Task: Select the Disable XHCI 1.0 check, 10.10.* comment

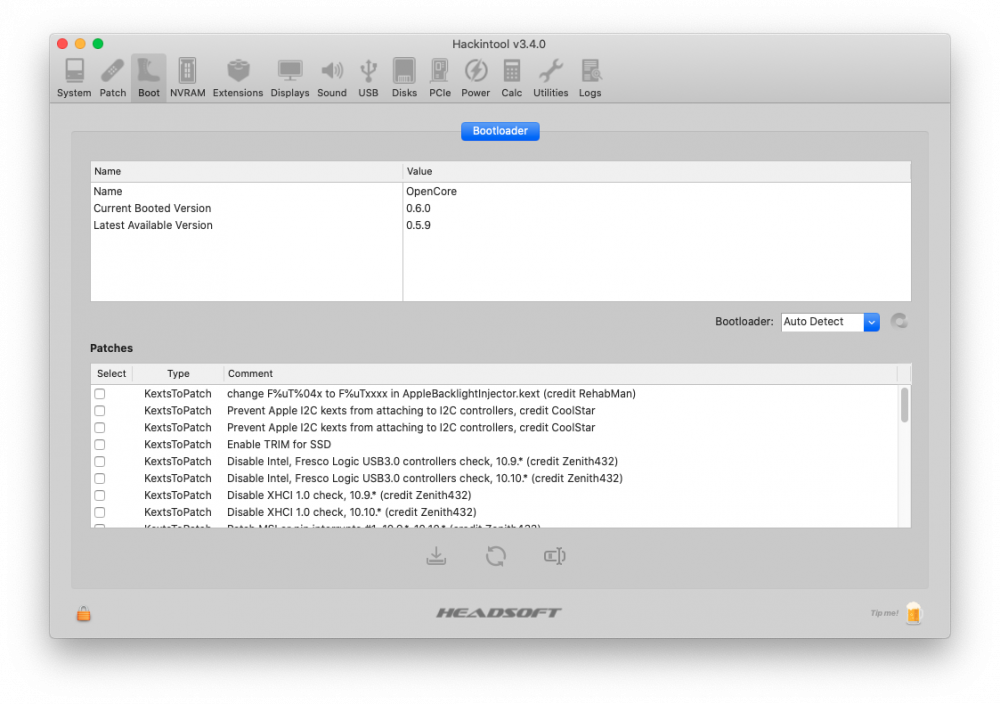Action: pos(351,512)
